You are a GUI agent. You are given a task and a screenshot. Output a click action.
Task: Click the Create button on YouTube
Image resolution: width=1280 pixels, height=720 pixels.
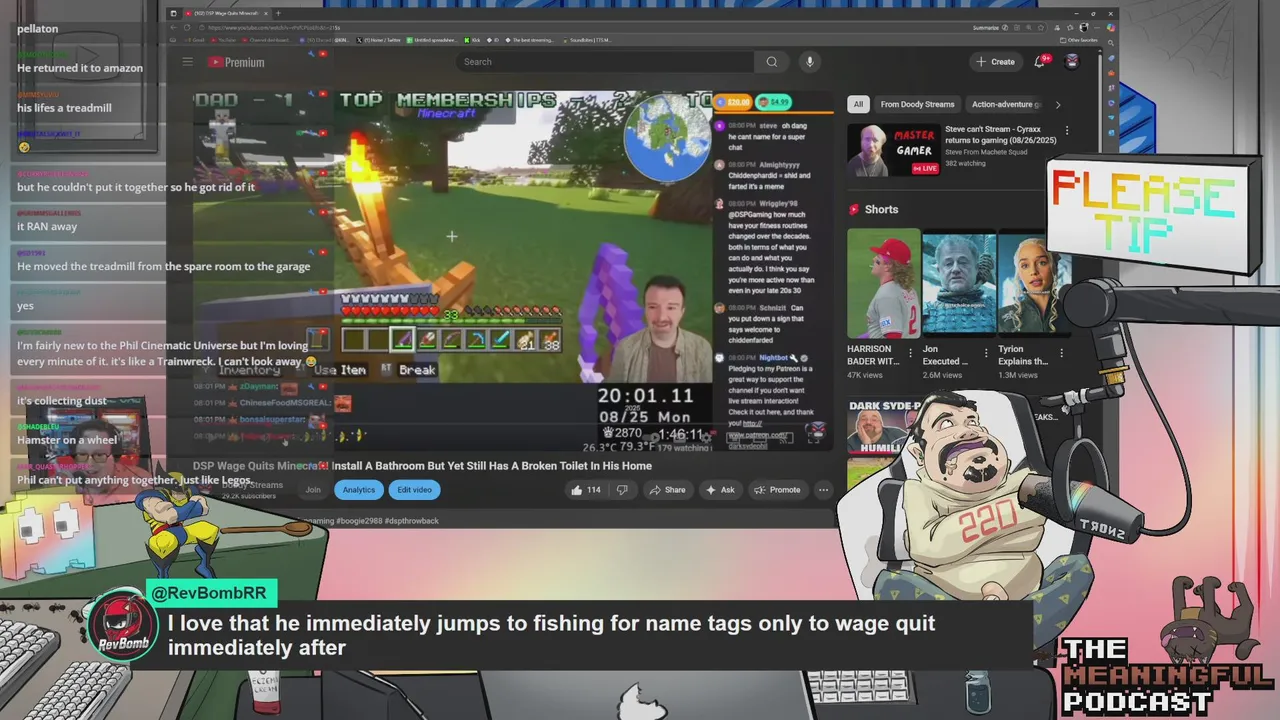tap(996, 62)
